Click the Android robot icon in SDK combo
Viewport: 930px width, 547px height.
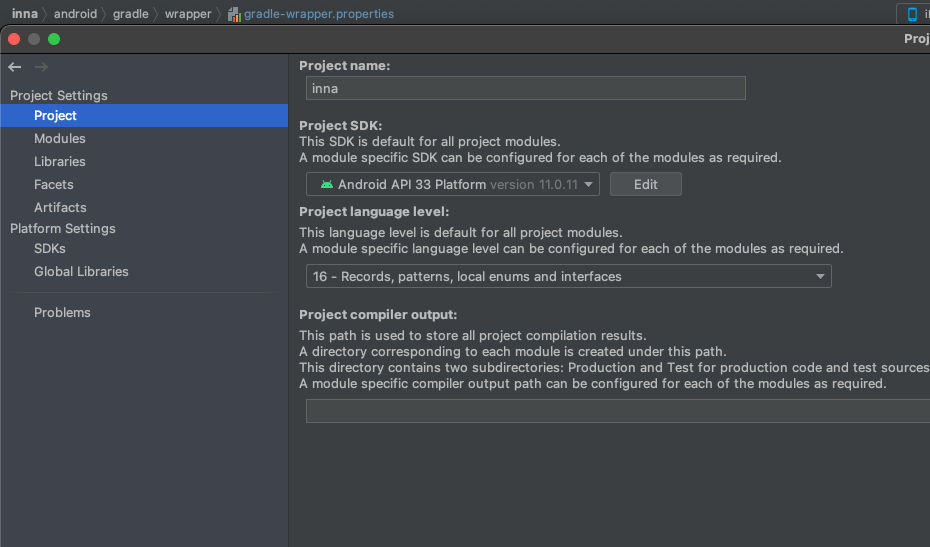point(326,185)
